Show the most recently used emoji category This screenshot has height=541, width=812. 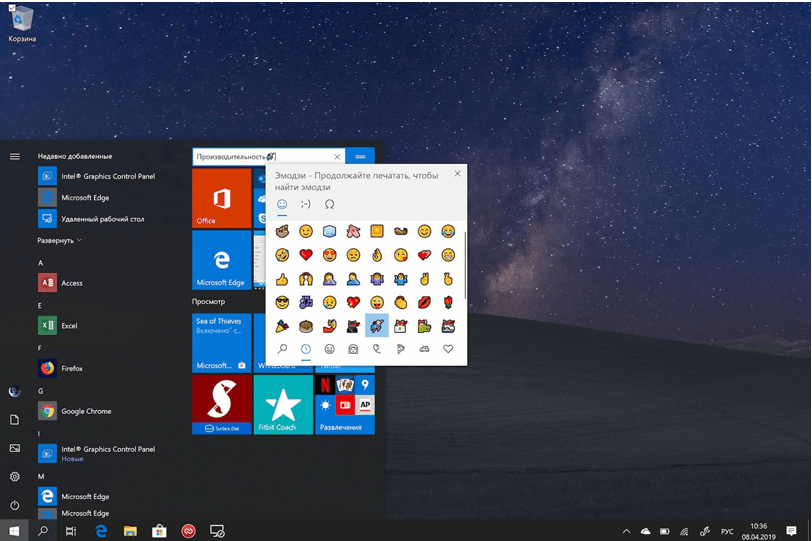[x=306, y=349]
